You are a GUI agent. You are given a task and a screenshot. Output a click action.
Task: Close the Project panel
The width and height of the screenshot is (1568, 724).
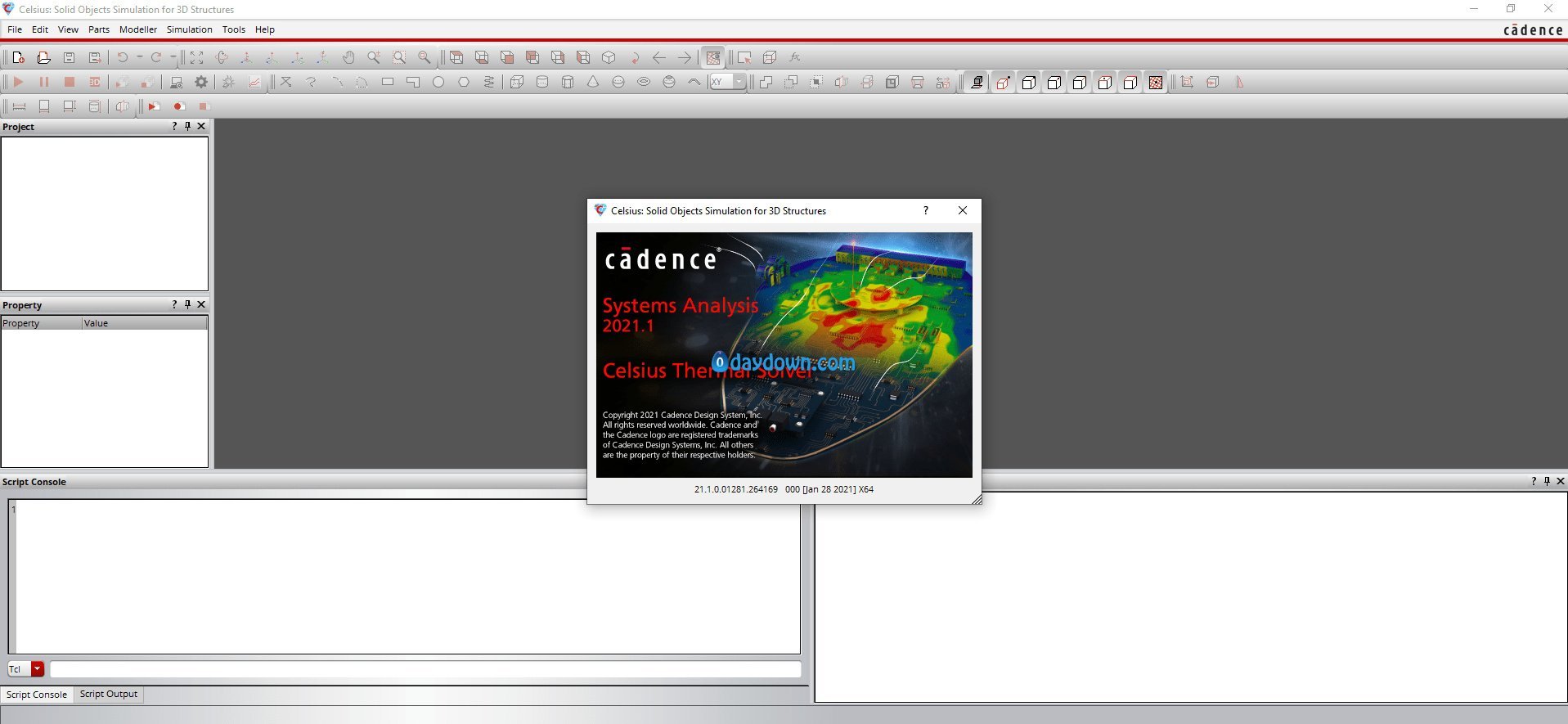[x=201, y=126]
